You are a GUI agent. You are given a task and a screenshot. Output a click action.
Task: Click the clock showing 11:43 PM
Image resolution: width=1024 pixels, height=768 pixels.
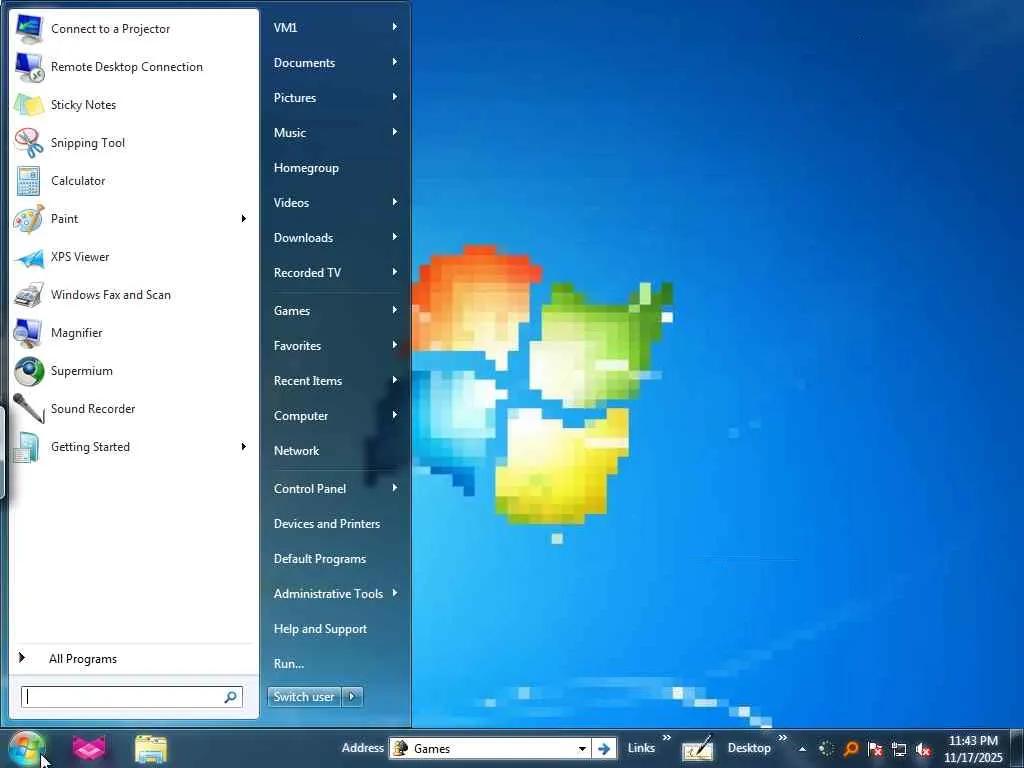point(973,741)
